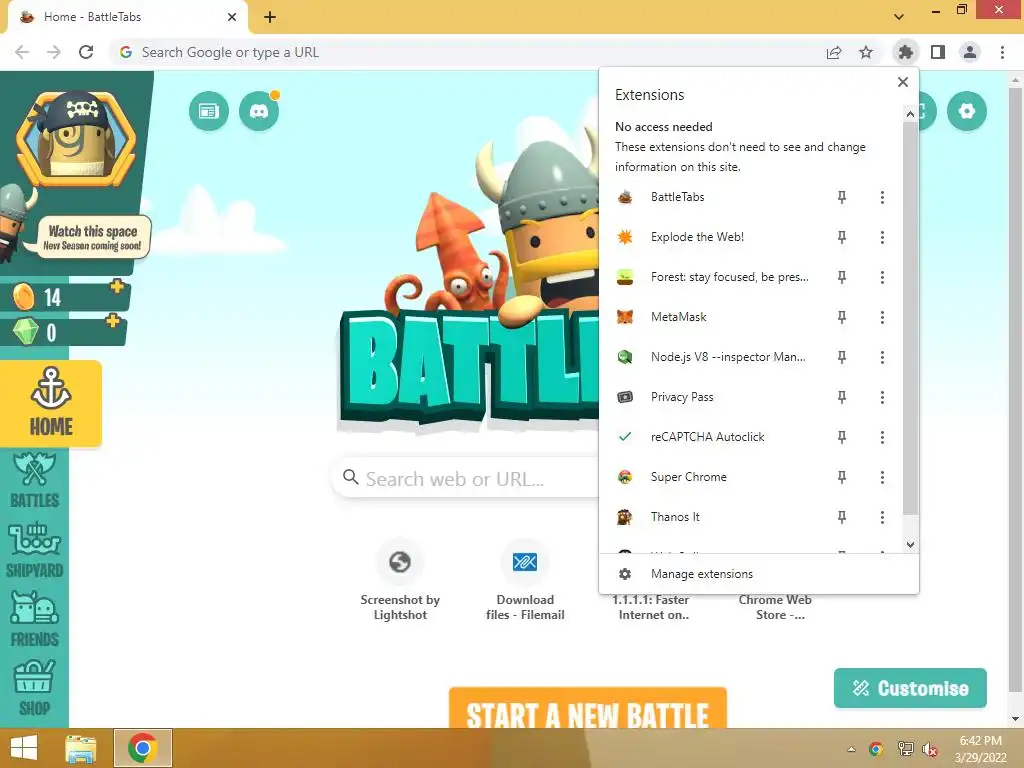Click the Search web or URL box
1024x768 pixels.
tap(465, 479)
